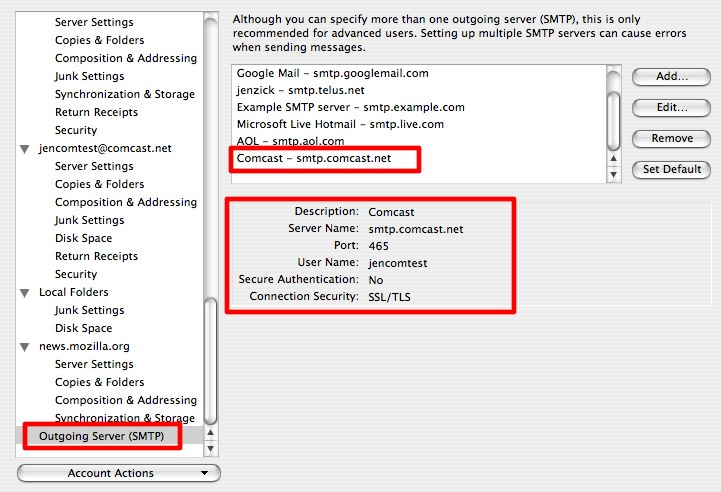Select the news.mozilla.org account entry
This screenshot has width=721, height=492.
[x=84, y=346]
